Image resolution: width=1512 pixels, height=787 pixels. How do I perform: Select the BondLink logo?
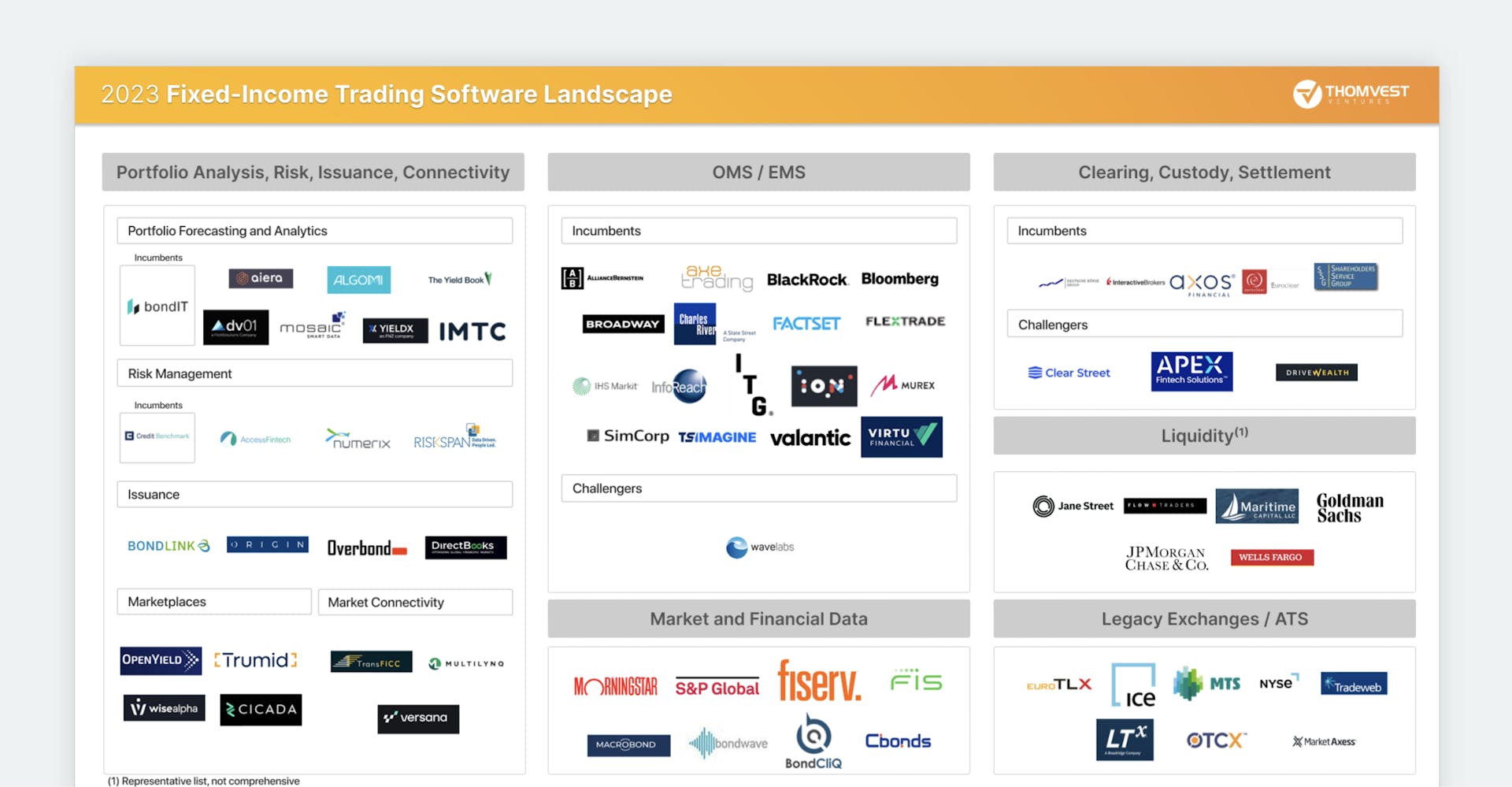click(169, 546)
